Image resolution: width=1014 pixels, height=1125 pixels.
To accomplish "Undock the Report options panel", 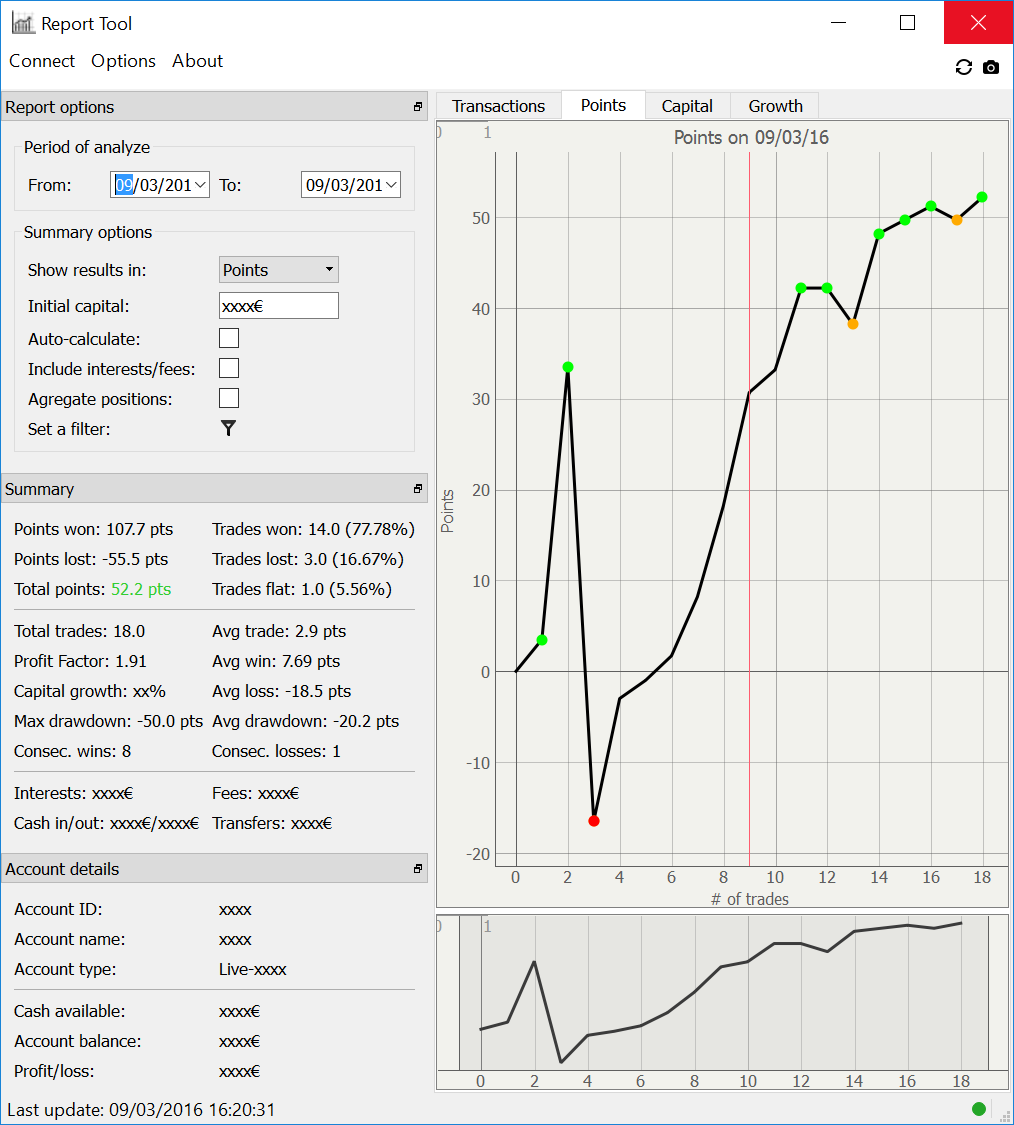I will [x=418, y=107].
